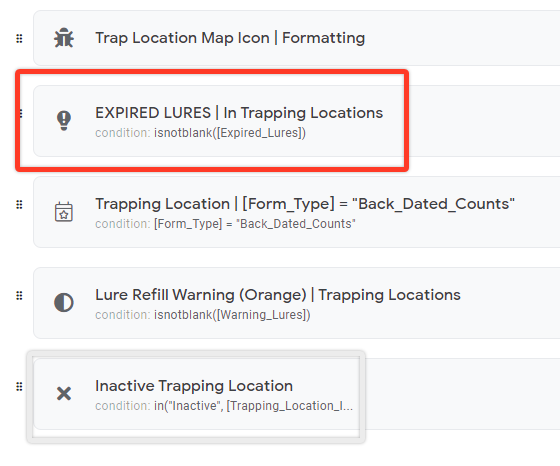Grab the drag handle beside Back_Dated_Counts rule
The image size is (560, 466).
point(19,204)
